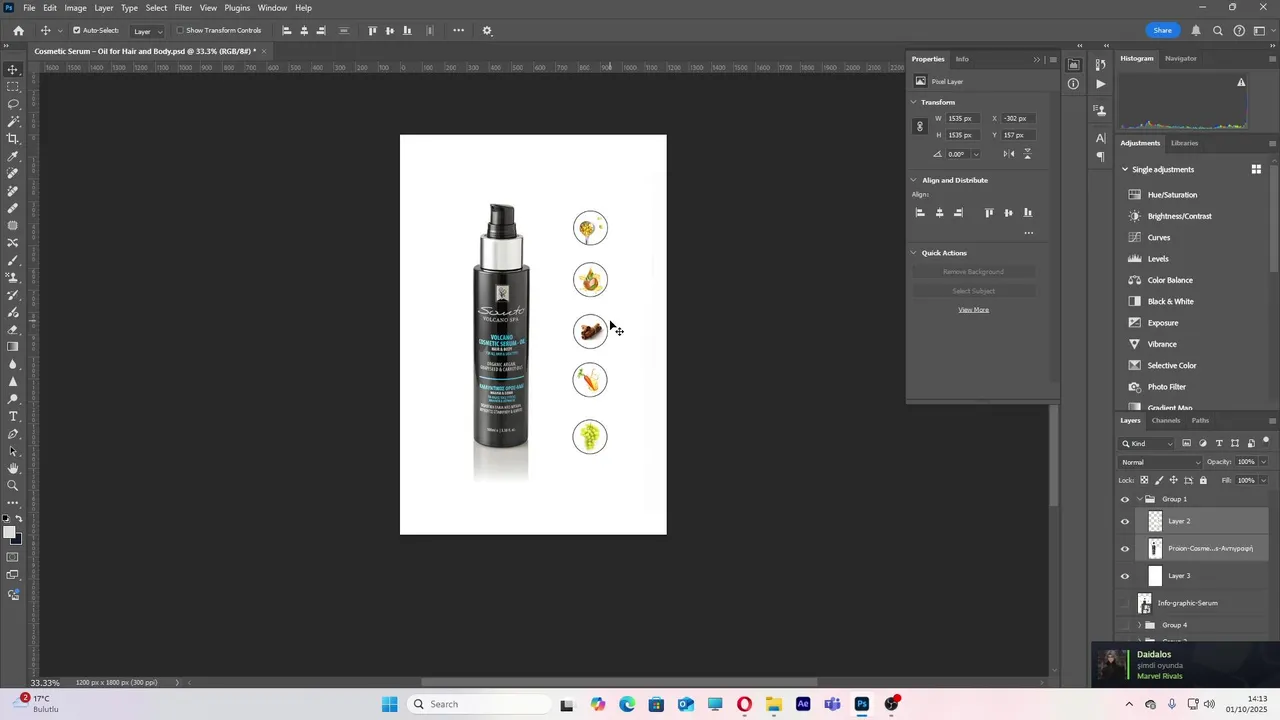Flip horizontal in Properties Transform
This screenshot has height=720, width=1280.
1008,154
